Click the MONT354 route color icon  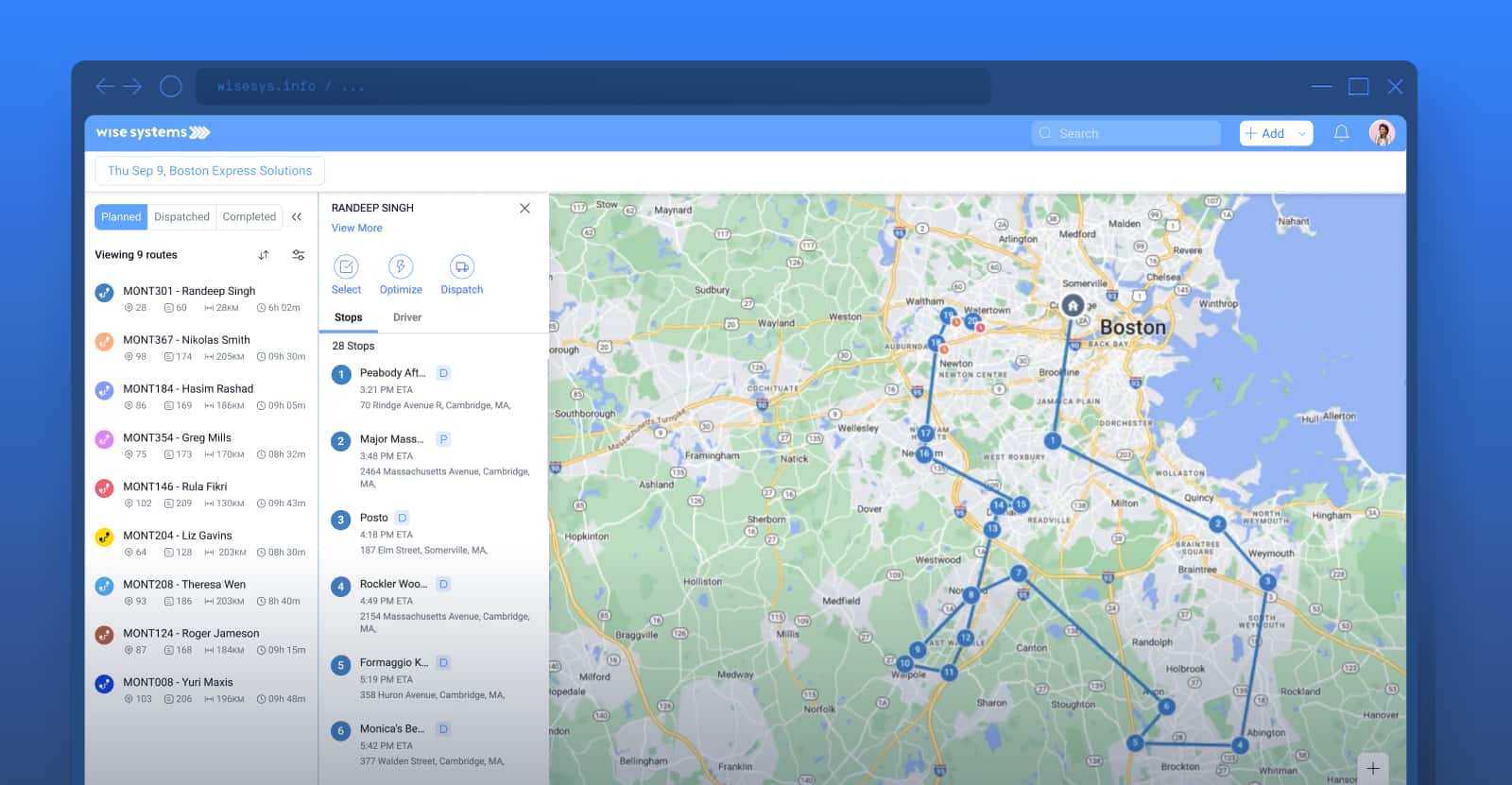pos(105,439)
